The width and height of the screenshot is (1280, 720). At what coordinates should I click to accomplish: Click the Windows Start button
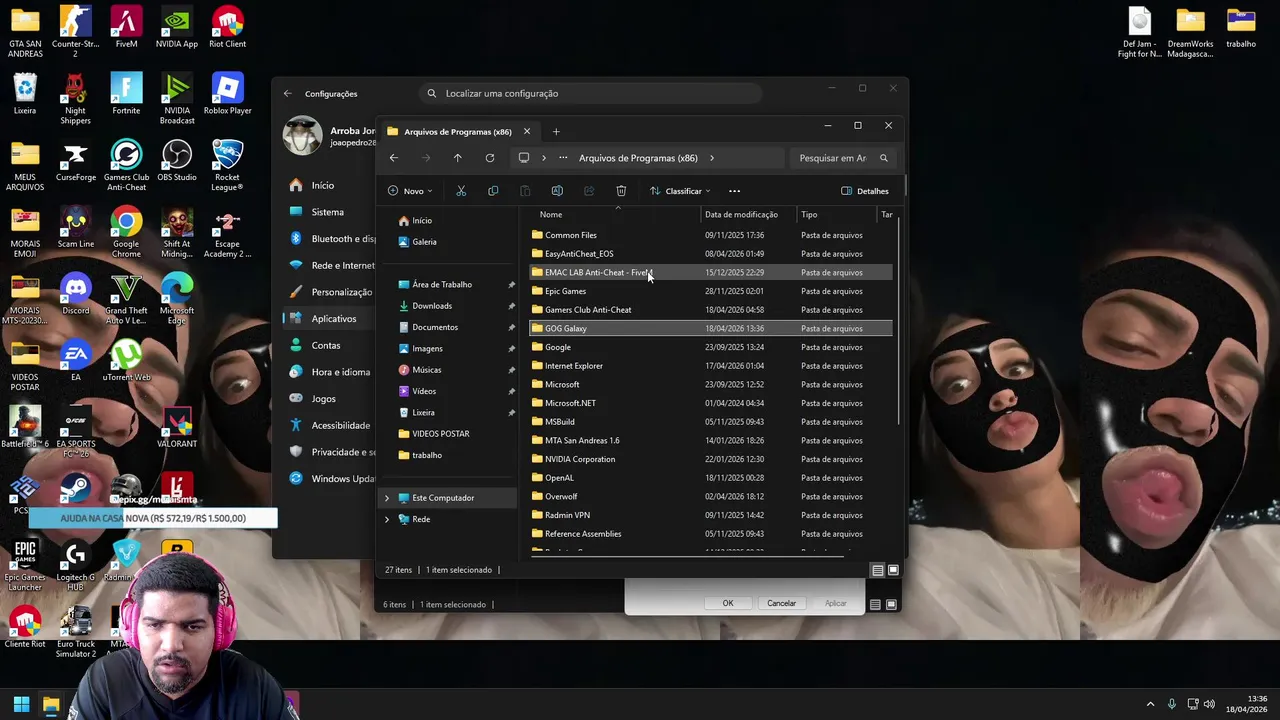click(x=21, y=705)
